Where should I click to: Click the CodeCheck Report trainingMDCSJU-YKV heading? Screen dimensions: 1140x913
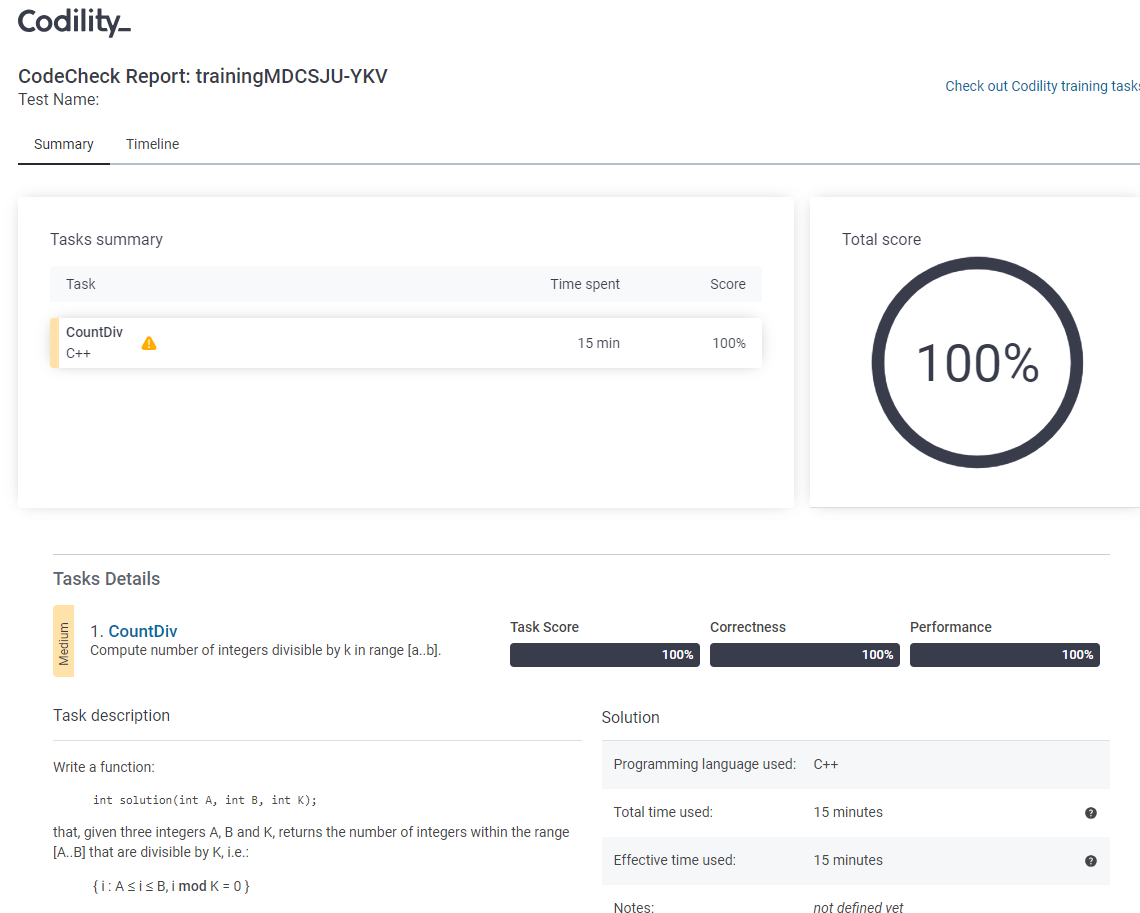(203, 76)
